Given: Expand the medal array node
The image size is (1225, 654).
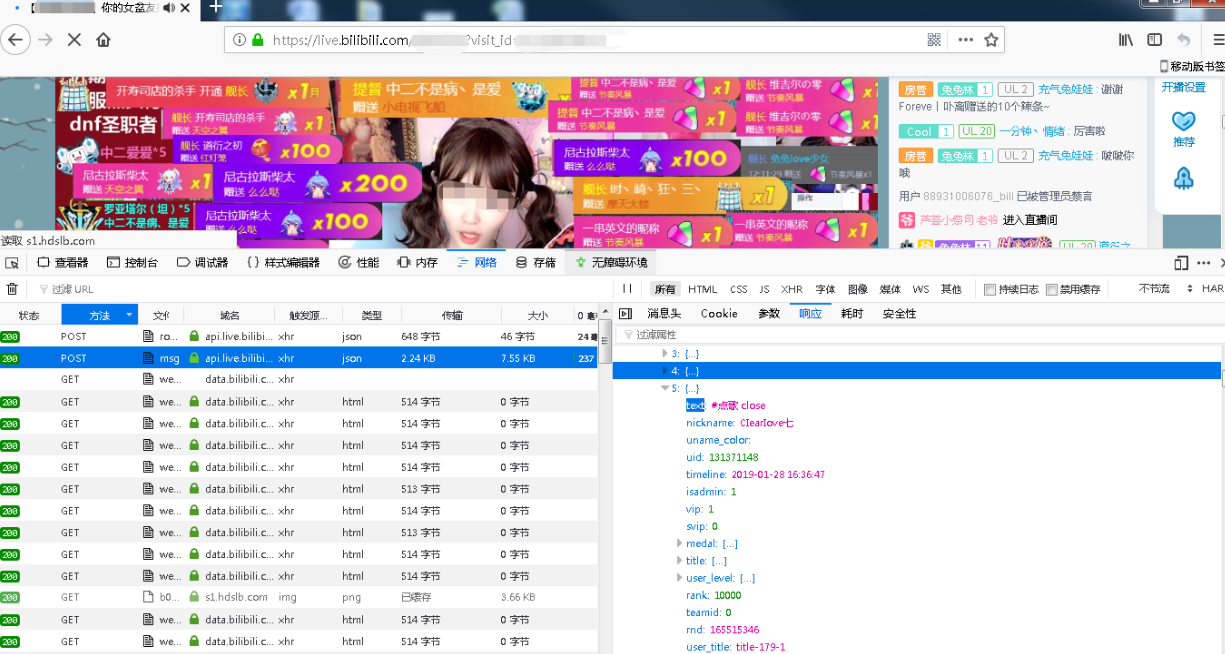Looking at the screenshot, I should coord(680,543).
